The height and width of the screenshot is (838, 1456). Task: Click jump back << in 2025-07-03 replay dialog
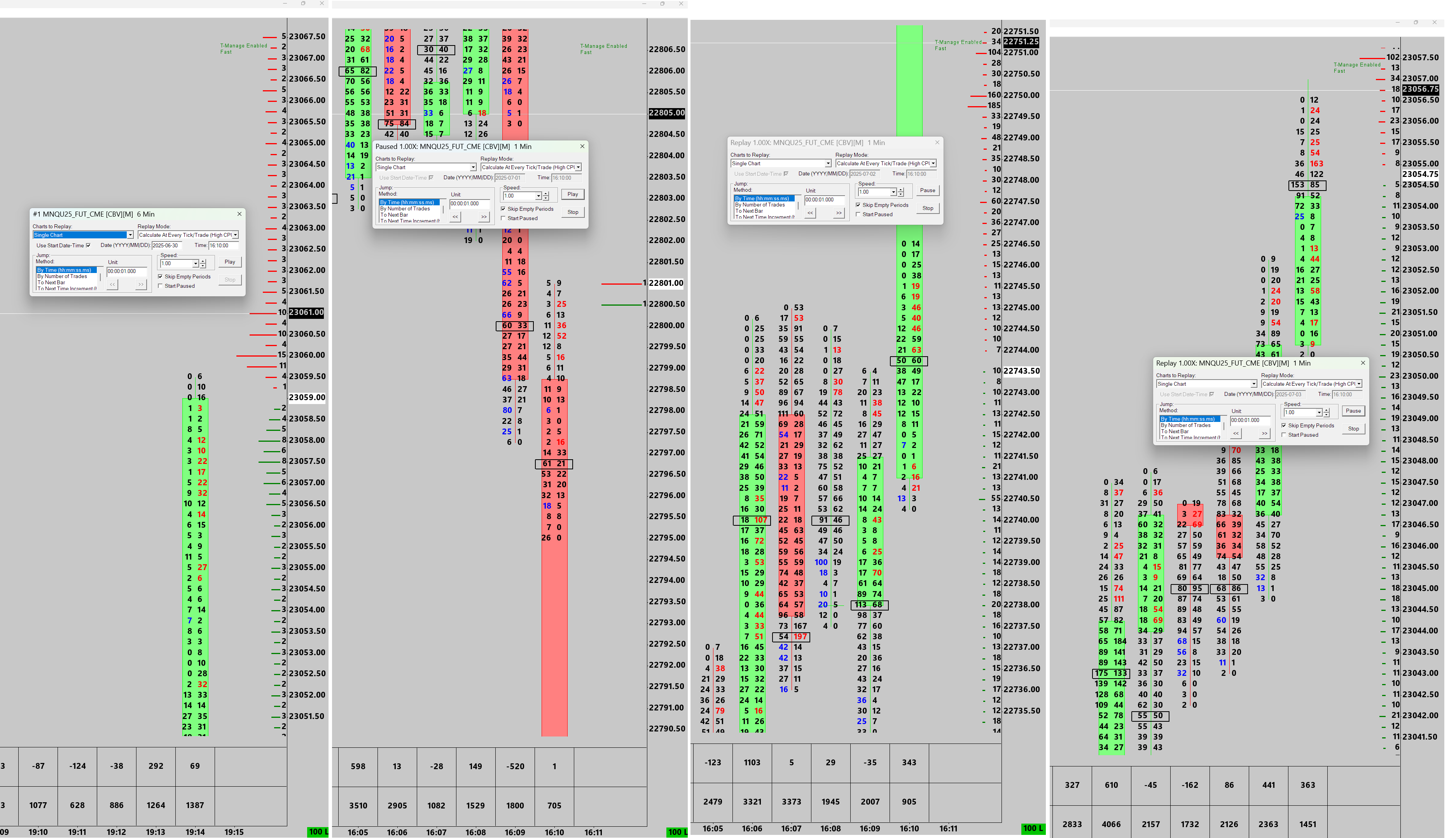pyautogui.click(x=1236, y=434)
